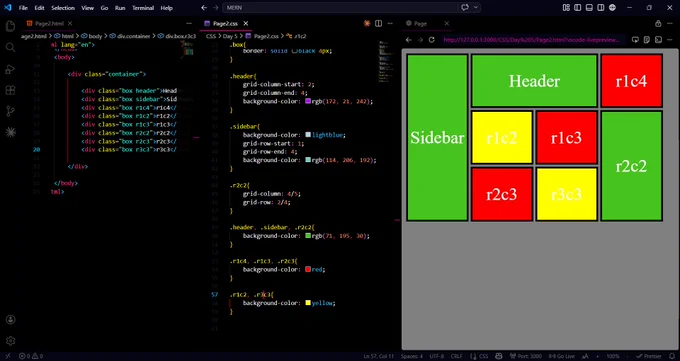This screenshot has width=680, height=361.
Task: Click the VS Code logo icon
Action: coord(7,8)
